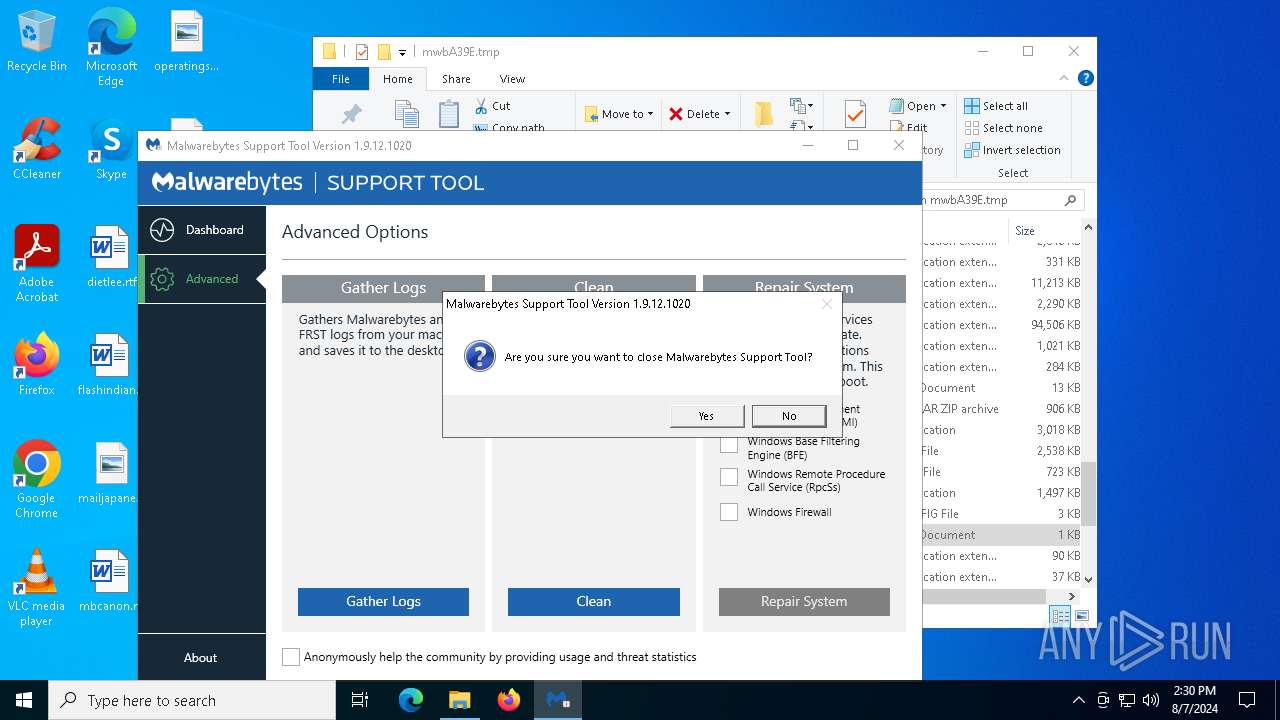Click the Pin to Quick access icon
Image resolution: width=1280 pixels, height=720 pixels.
click(x=351, y=115)
